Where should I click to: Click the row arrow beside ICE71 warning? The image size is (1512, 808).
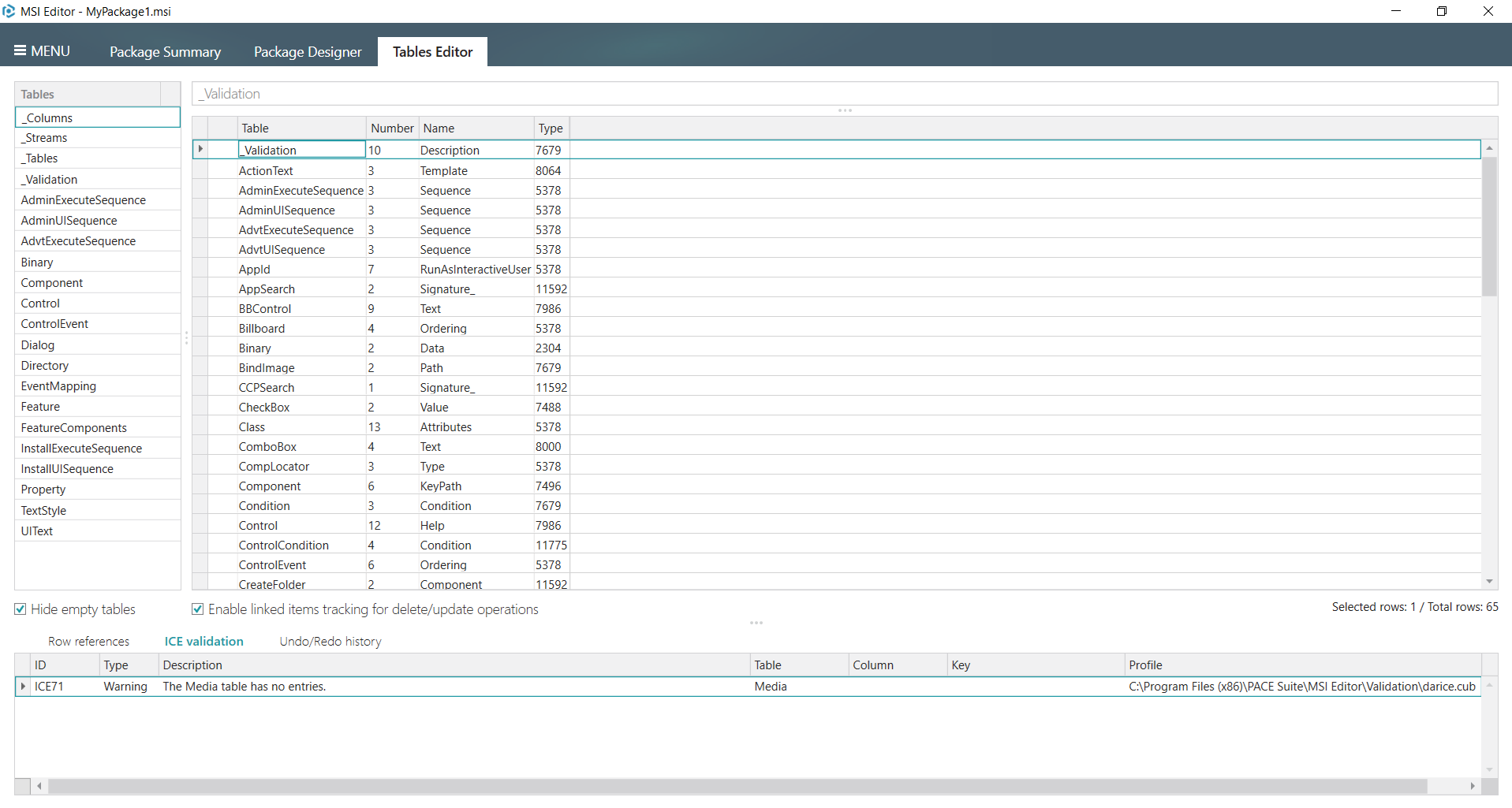point(23,687)
